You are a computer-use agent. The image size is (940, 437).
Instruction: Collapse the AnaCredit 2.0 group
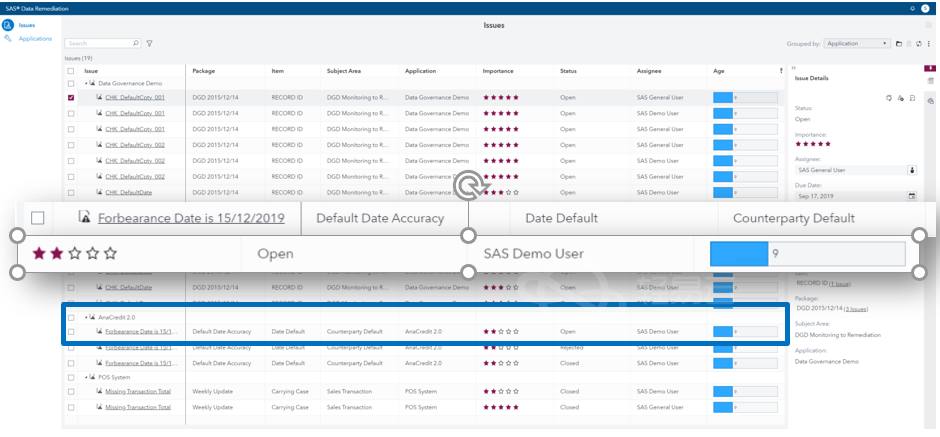(86, 317)
